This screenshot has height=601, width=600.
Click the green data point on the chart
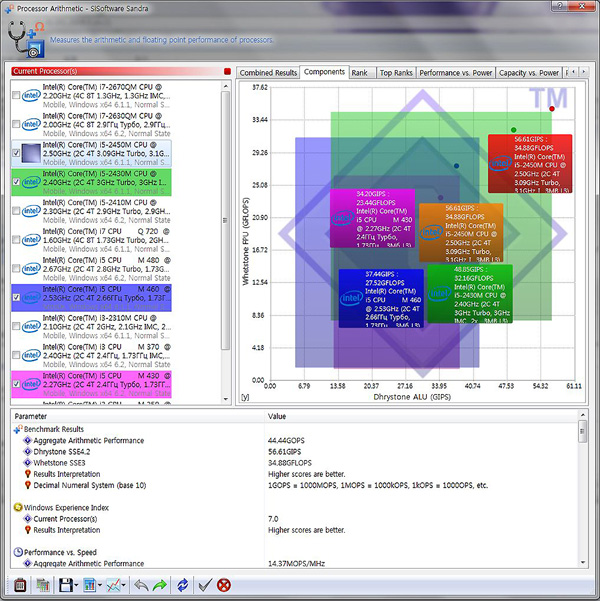click(514, 130)
